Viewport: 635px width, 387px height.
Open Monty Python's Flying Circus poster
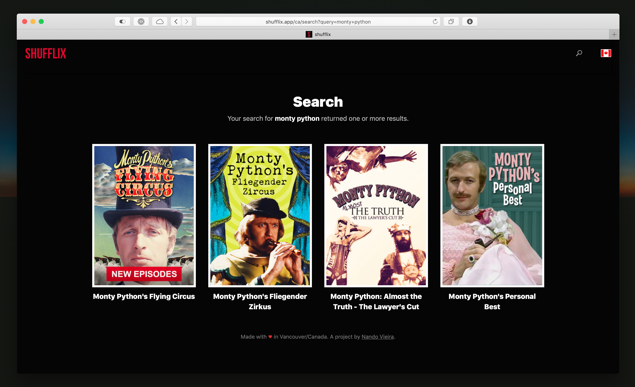tap(144, 215)
